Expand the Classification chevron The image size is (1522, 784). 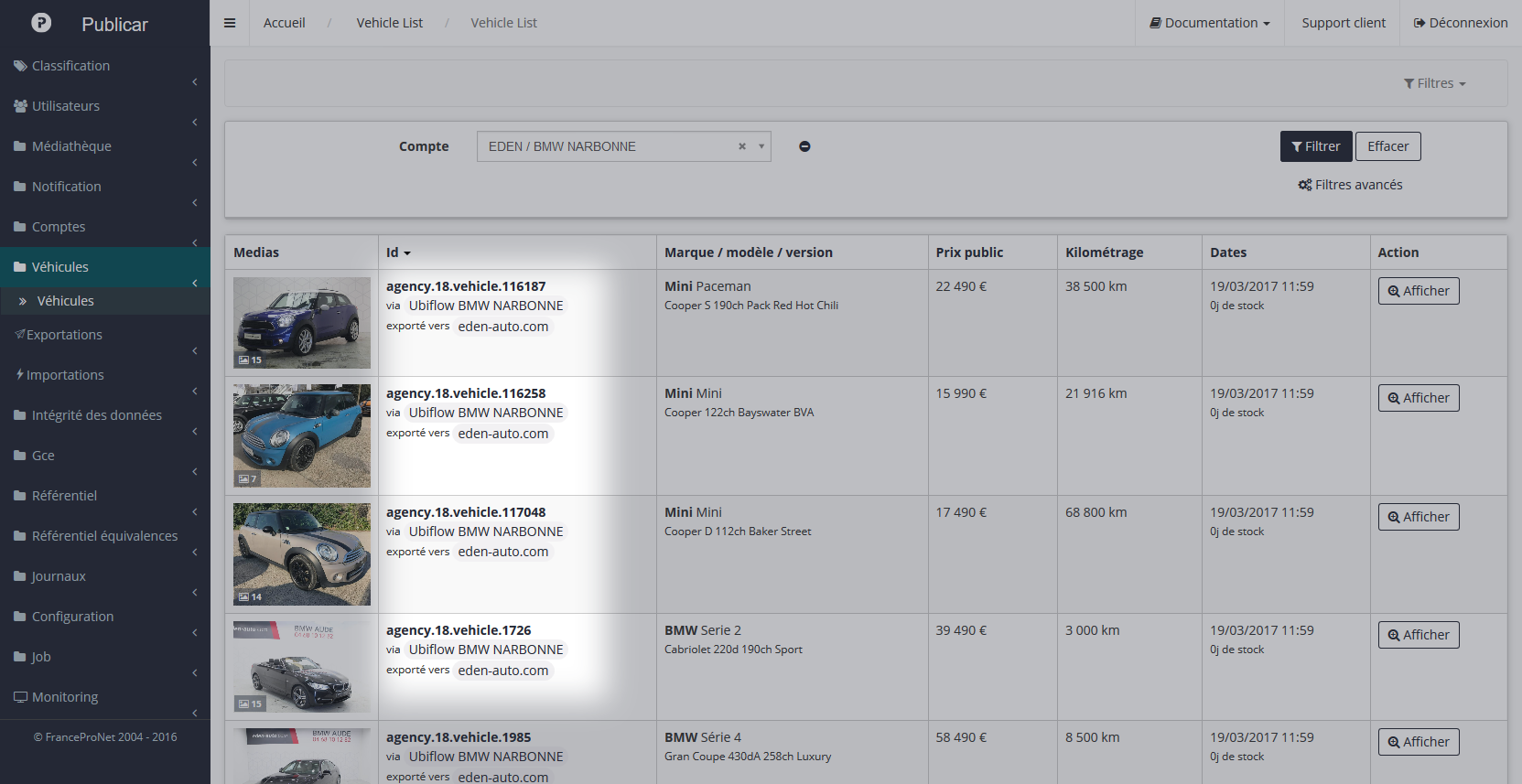195,82
